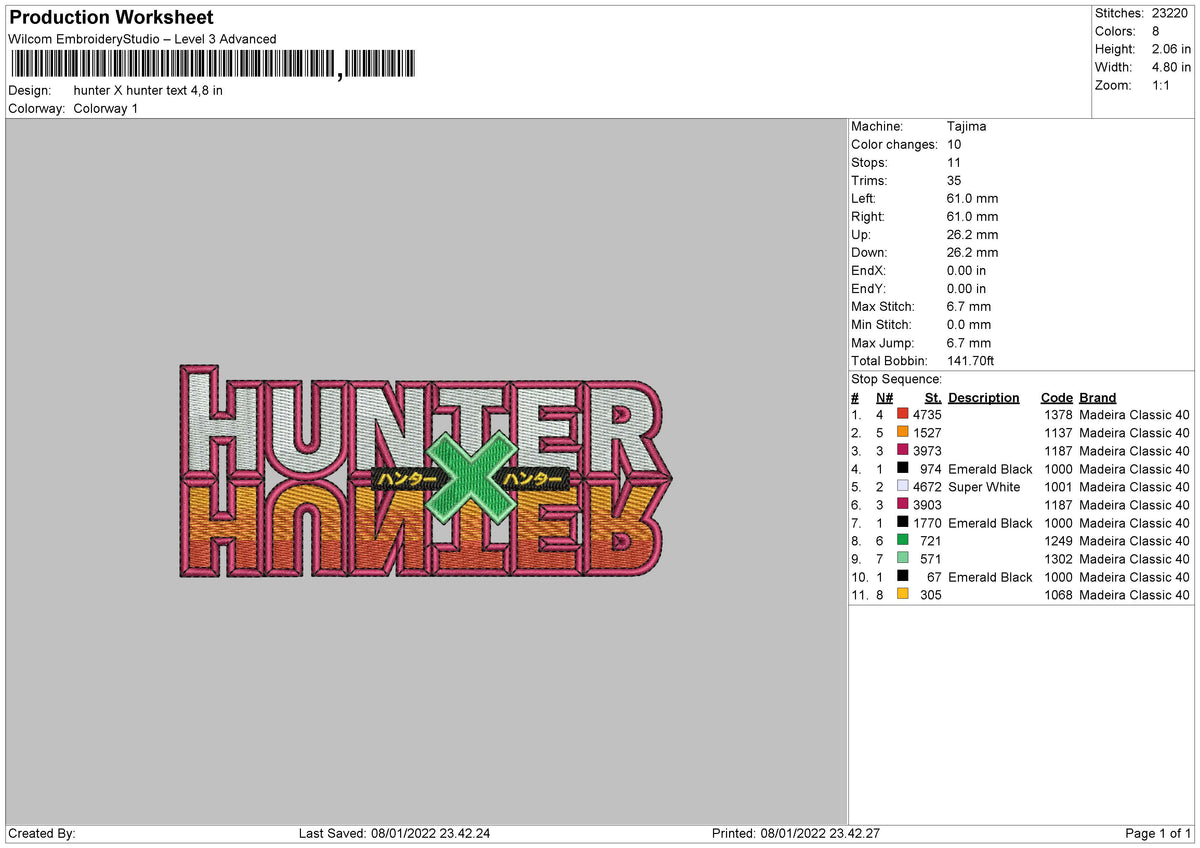This screenshot has width=1200, height=848.
Task: Click the Brand column header
Action: [1097, 397]
